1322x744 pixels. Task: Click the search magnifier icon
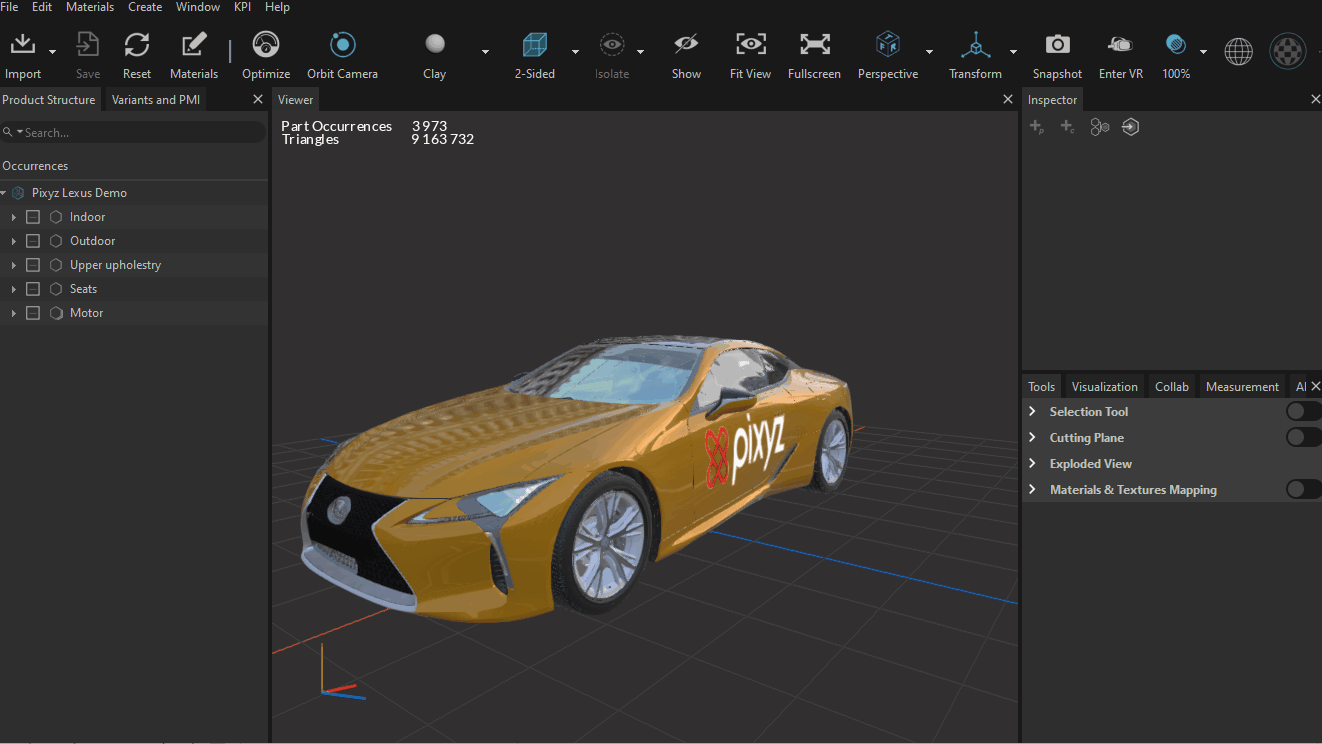[x=8, y=132]
